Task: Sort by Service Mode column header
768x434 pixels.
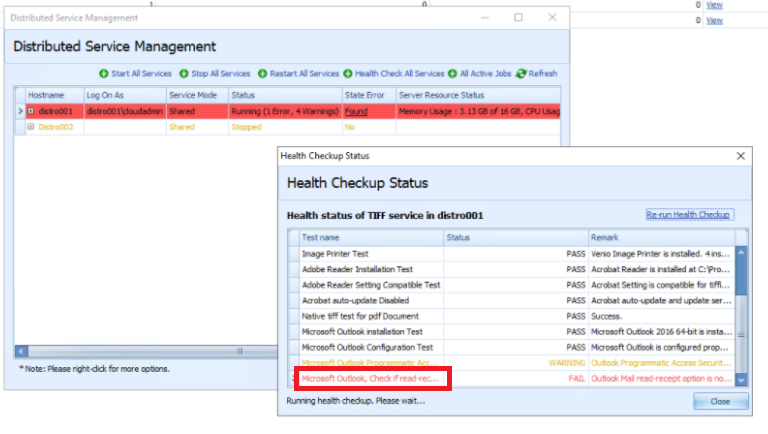Action: [197, 95]
